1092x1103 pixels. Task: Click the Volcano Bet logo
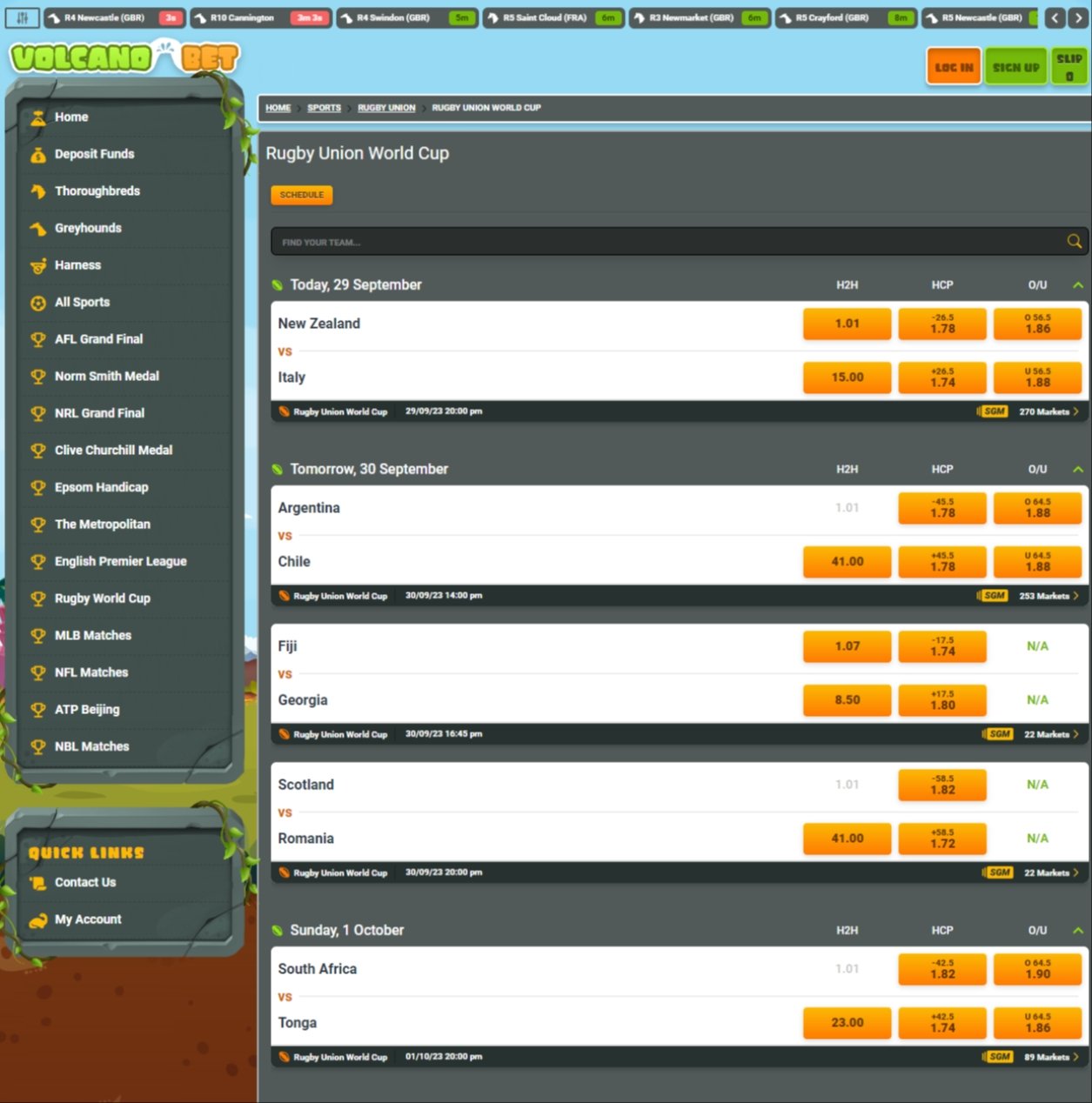pos(124,57)
